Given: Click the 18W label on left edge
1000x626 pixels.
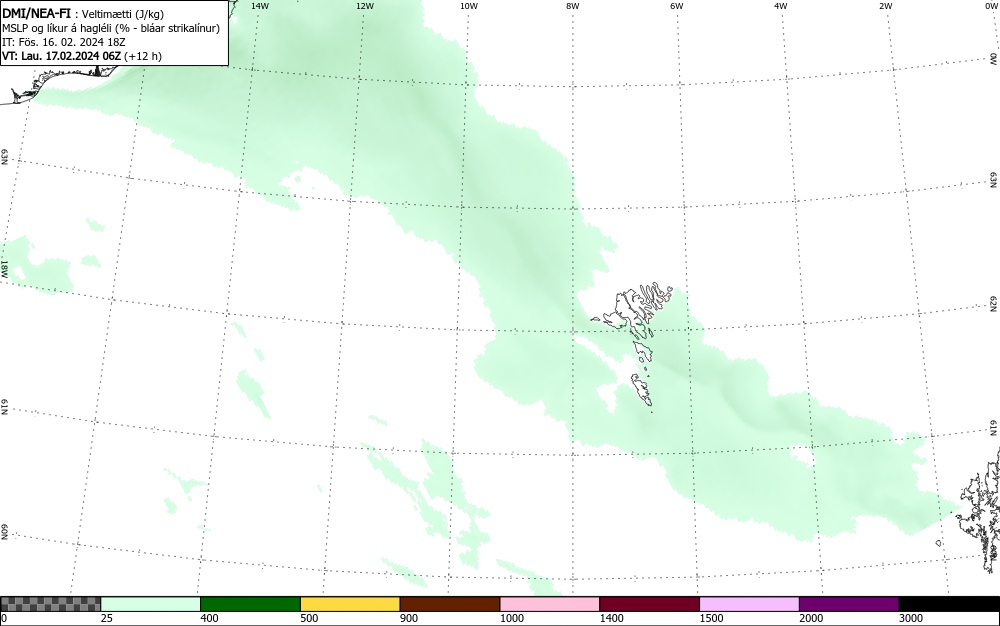Looking at the screenshot, I should 5,268.
